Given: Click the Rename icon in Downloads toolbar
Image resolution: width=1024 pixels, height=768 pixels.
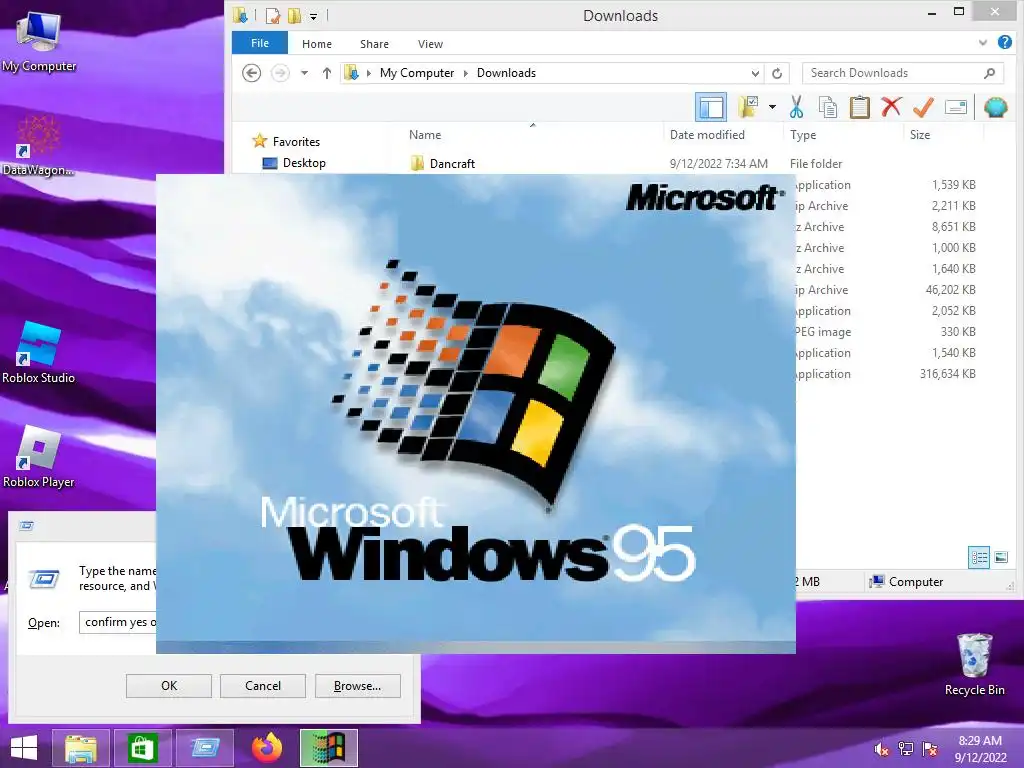Looking at the screenshot, I should (955, 107).
